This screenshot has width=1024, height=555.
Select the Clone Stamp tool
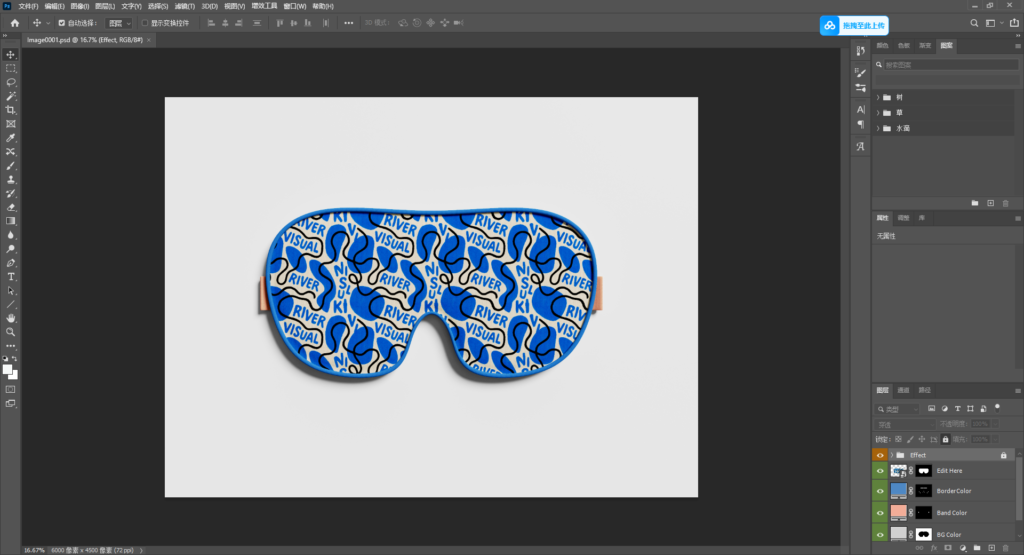click(x=10, y=180)
